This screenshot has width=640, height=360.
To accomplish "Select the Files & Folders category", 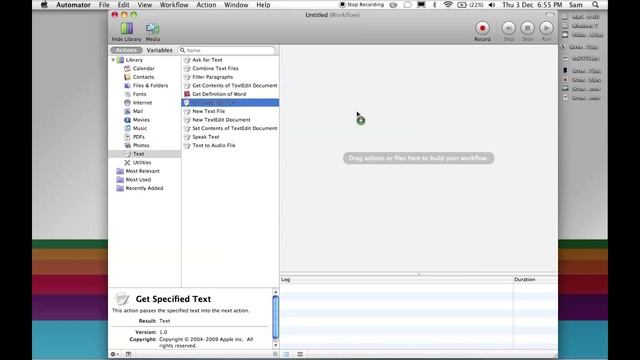I will click(x=150, y=85).
